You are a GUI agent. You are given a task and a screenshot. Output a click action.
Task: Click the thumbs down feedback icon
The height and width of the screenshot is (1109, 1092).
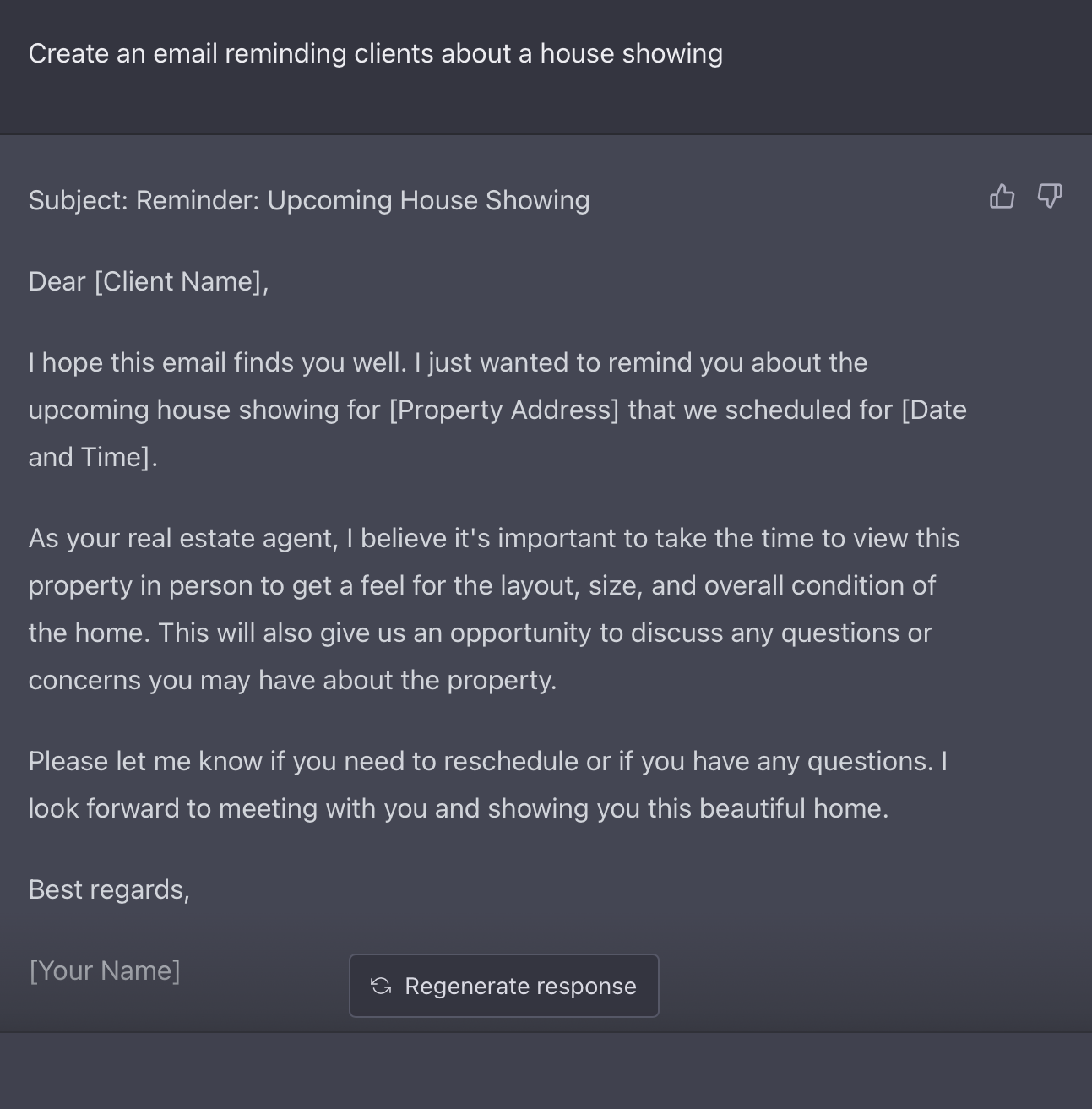[x=1049, y=197]
